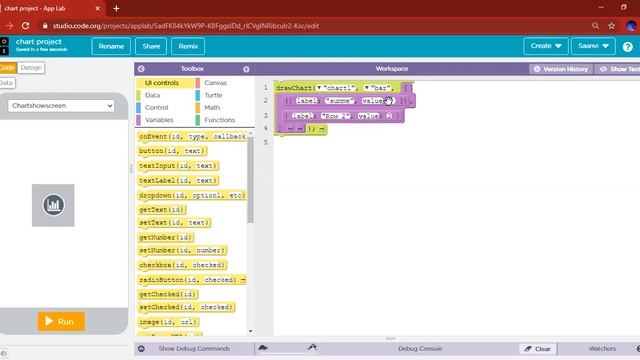Pick the radioButton(id, checked) block
640x360 pixels.
(x=191, y=280)
